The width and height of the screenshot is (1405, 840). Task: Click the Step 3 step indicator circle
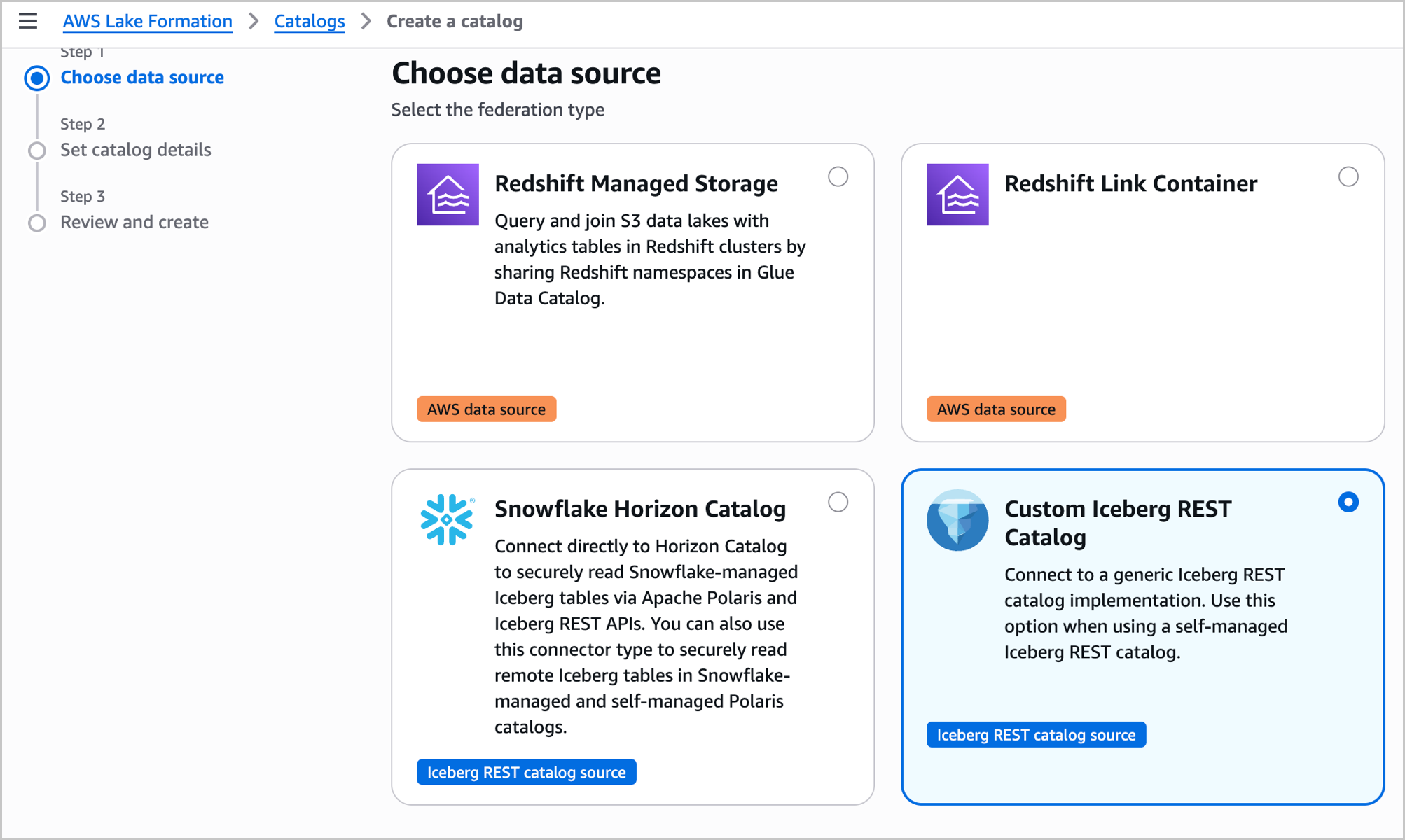click(x=37, y=223)
